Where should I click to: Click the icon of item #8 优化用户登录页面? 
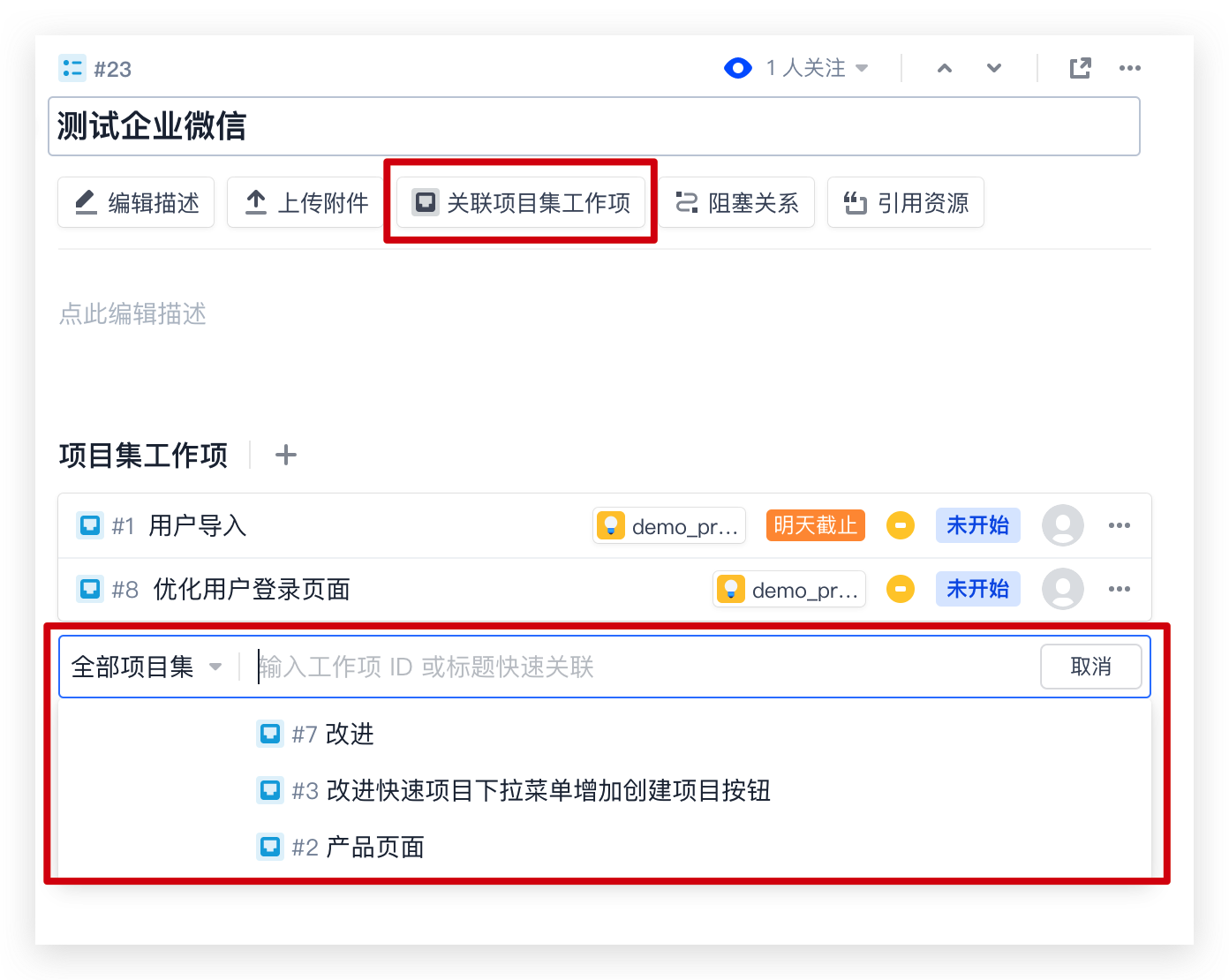click(90, 589)
